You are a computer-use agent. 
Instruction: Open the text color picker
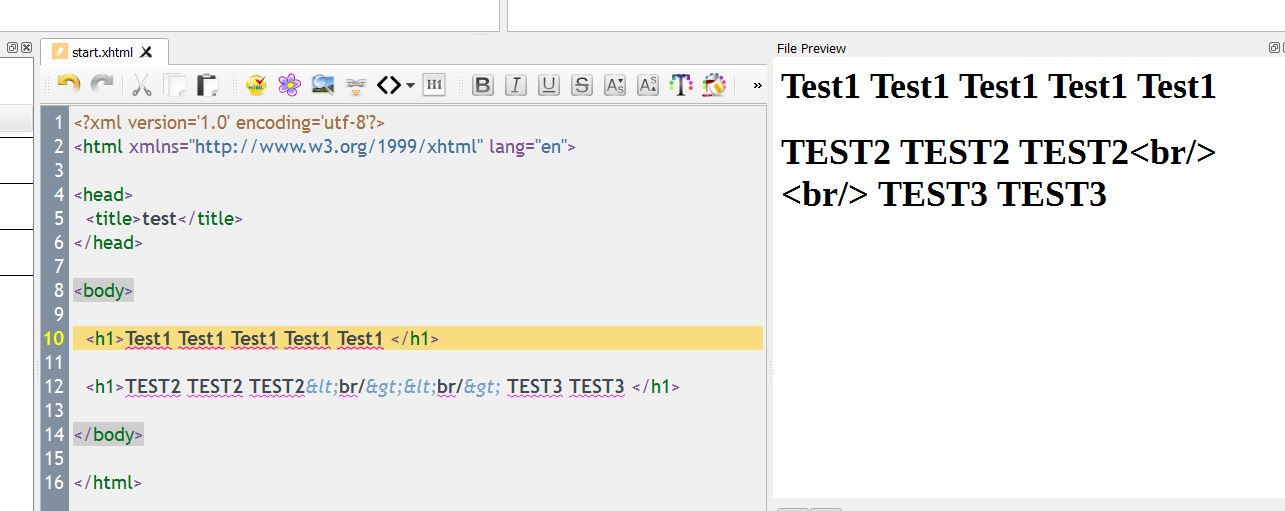coord(681,85)
